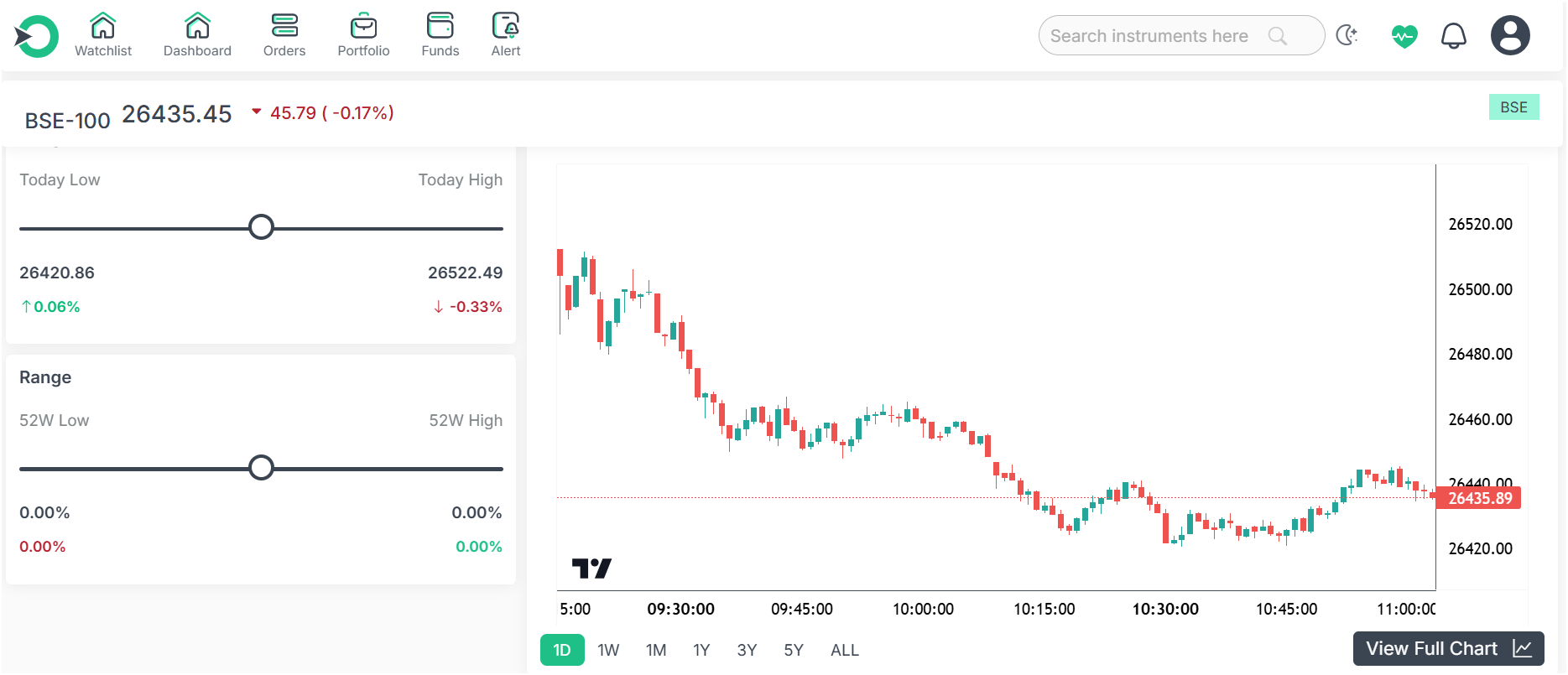
Task: Click the app logo in the header
Action: pos(36,36)
